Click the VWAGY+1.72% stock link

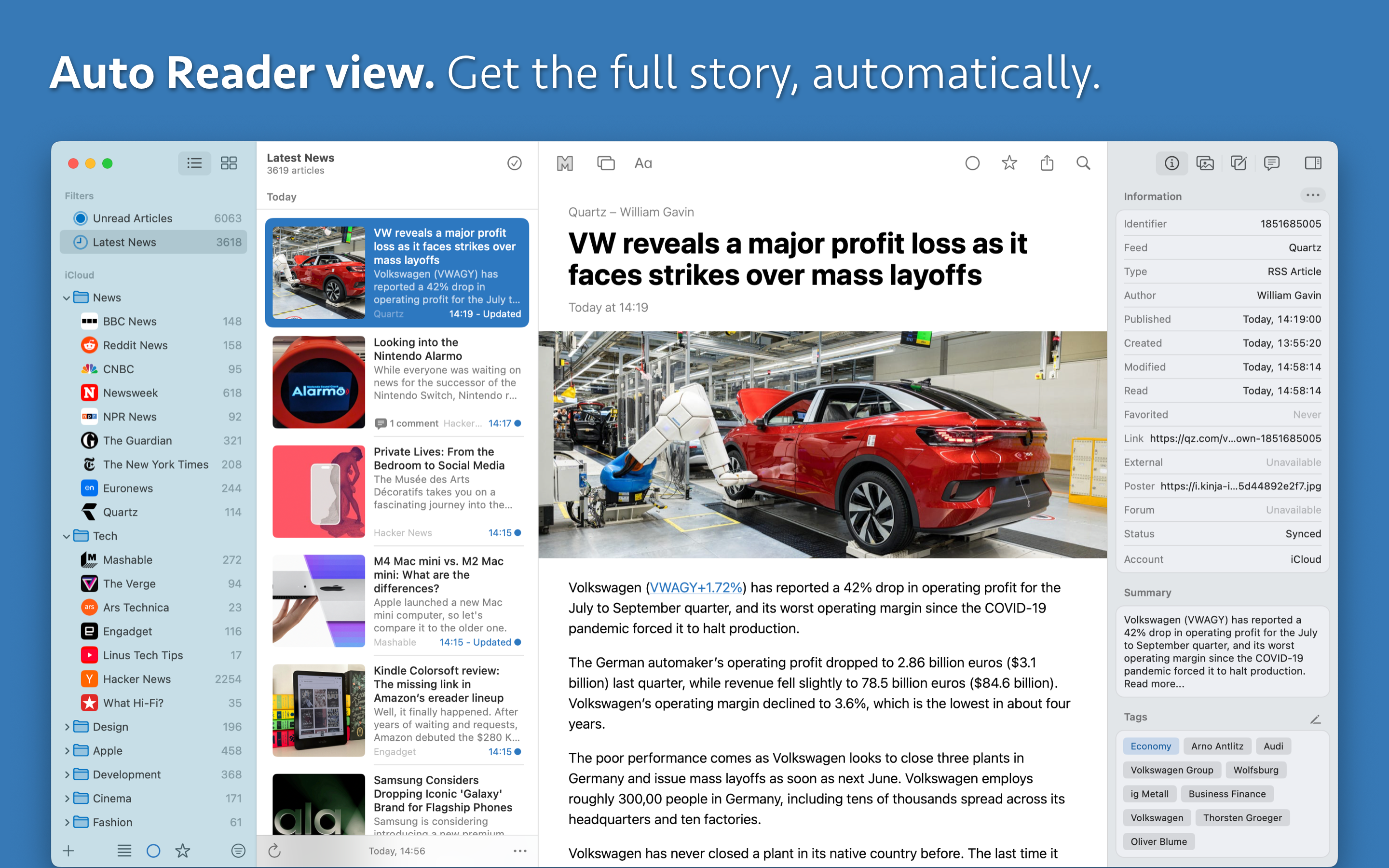[x=695, y=587]
